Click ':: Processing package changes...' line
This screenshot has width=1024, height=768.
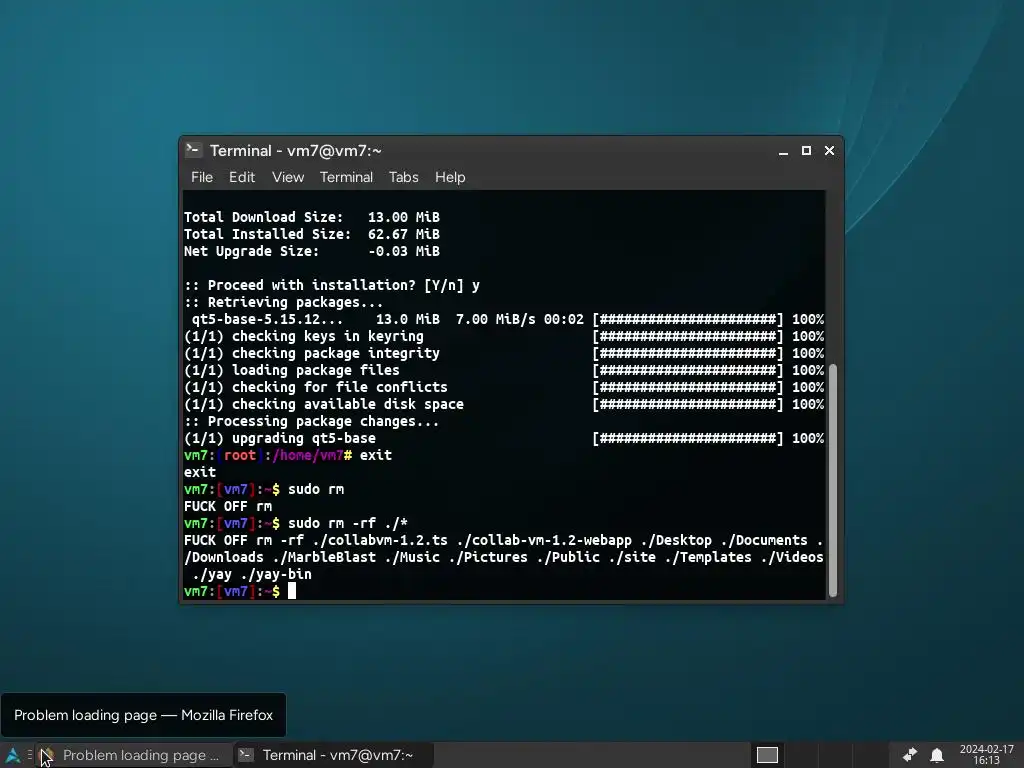click(312, 421)
